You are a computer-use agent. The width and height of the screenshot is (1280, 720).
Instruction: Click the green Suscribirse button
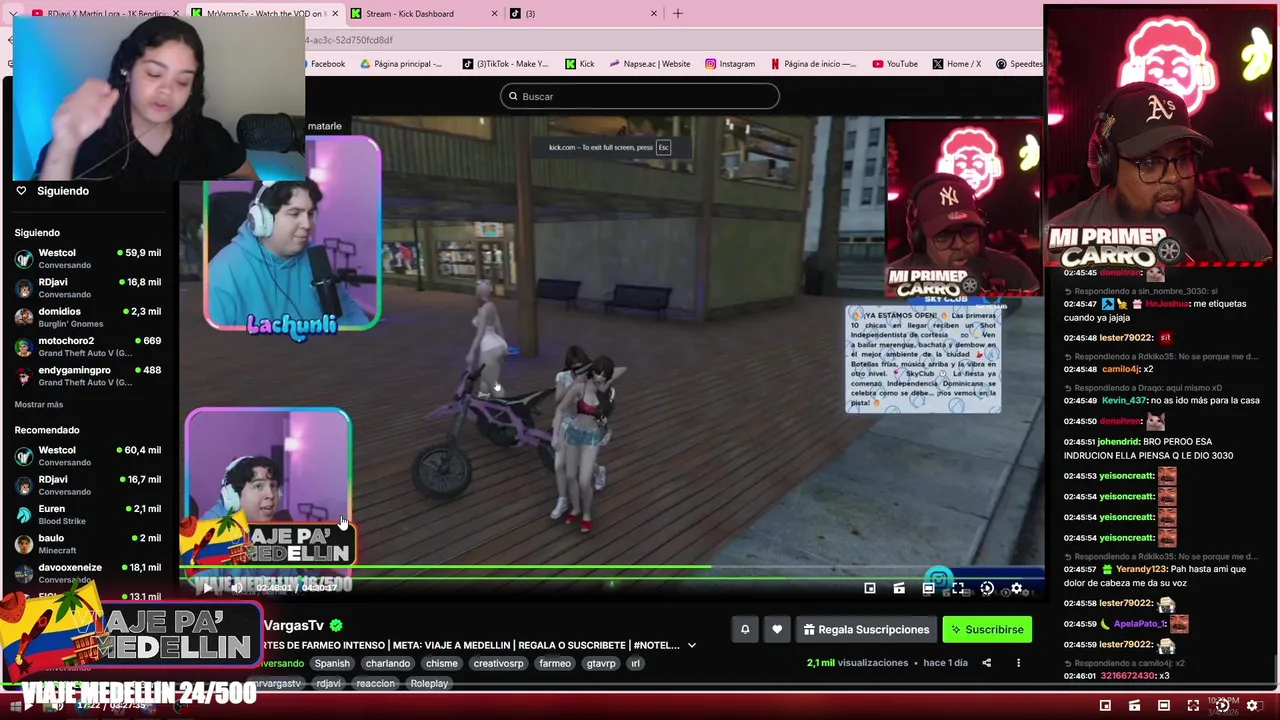pyautogui.click(x=987, y=629)
